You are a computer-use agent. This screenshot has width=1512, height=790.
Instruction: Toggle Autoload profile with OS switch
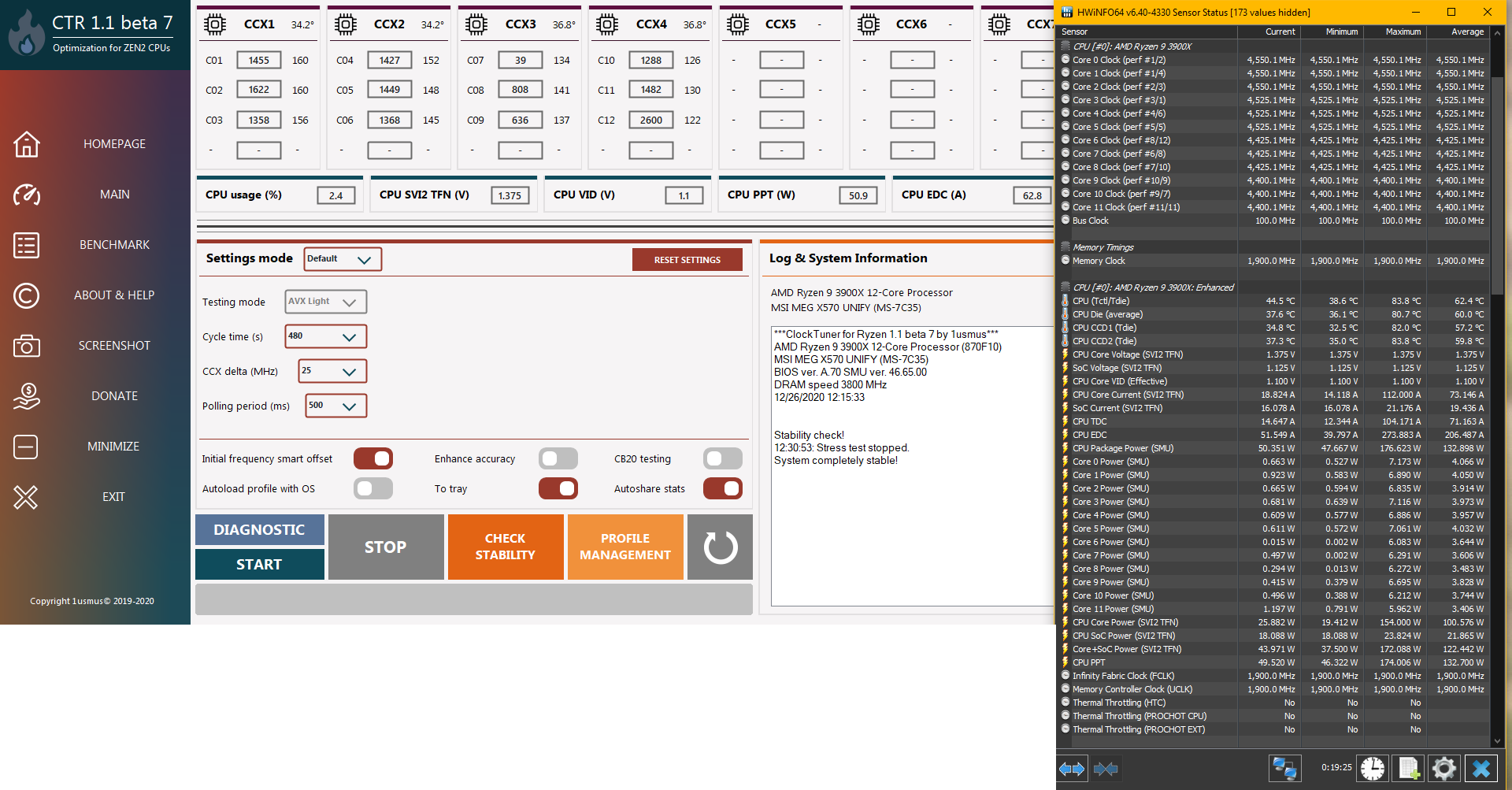[x=373, y=488]
